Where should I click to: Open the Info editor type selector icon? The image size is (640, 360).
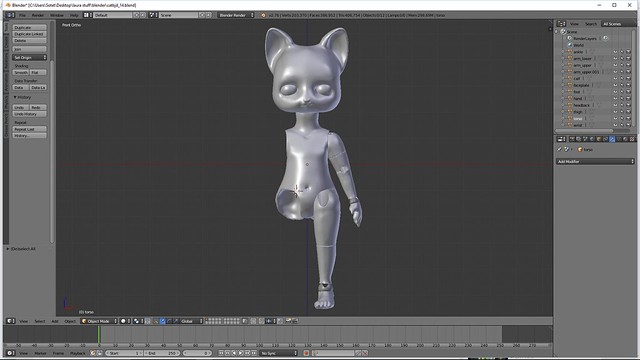9,15
